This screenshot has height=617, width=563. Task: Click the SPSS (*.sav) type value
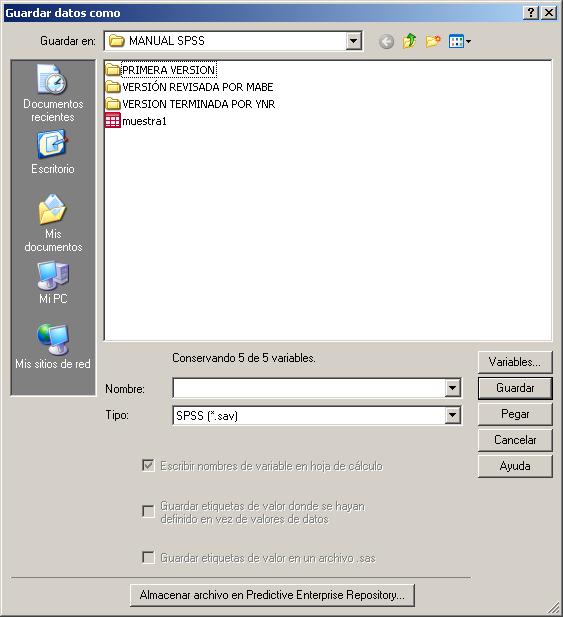tap(207, 416)
